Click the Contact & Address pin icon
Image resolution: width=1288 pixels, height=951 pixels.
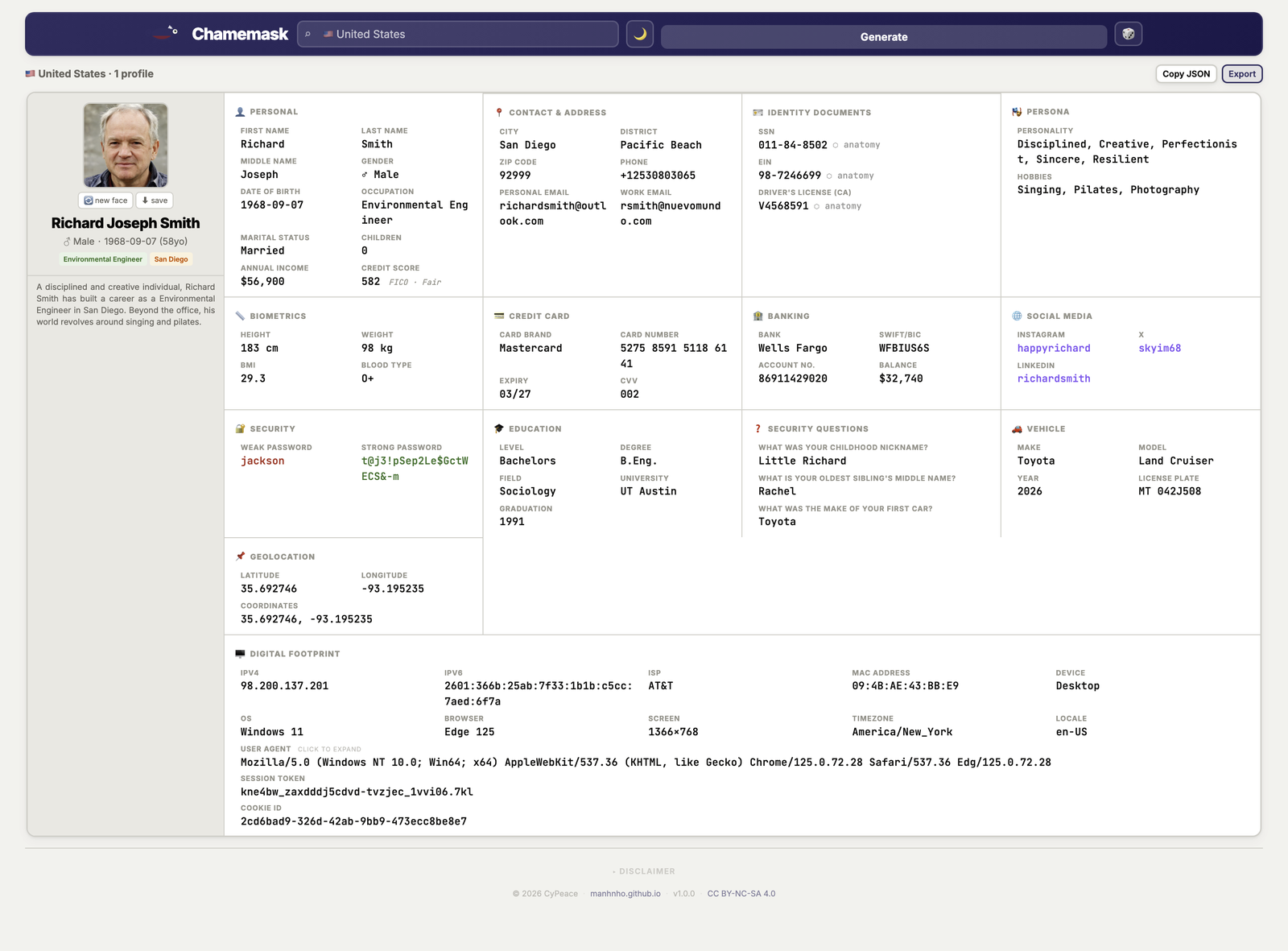(x=499, y=113)
